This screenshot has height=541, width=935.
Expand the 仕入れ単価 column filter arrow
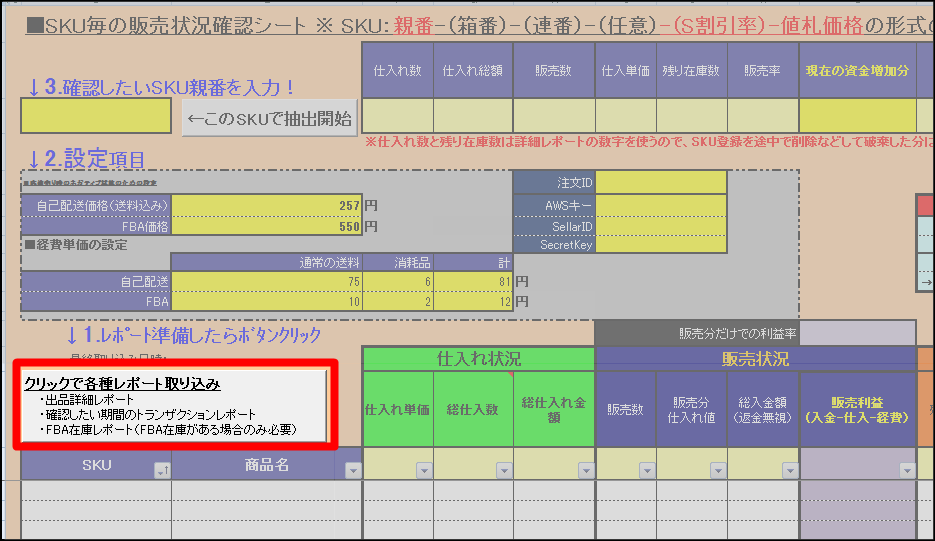[423, 470]
